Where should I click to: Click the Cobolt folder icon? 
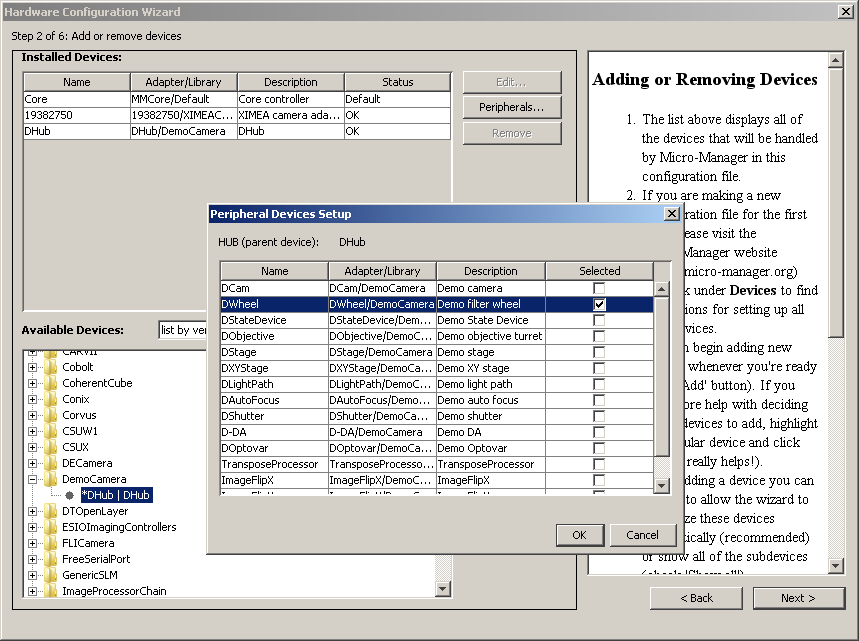tap(50, 367)
